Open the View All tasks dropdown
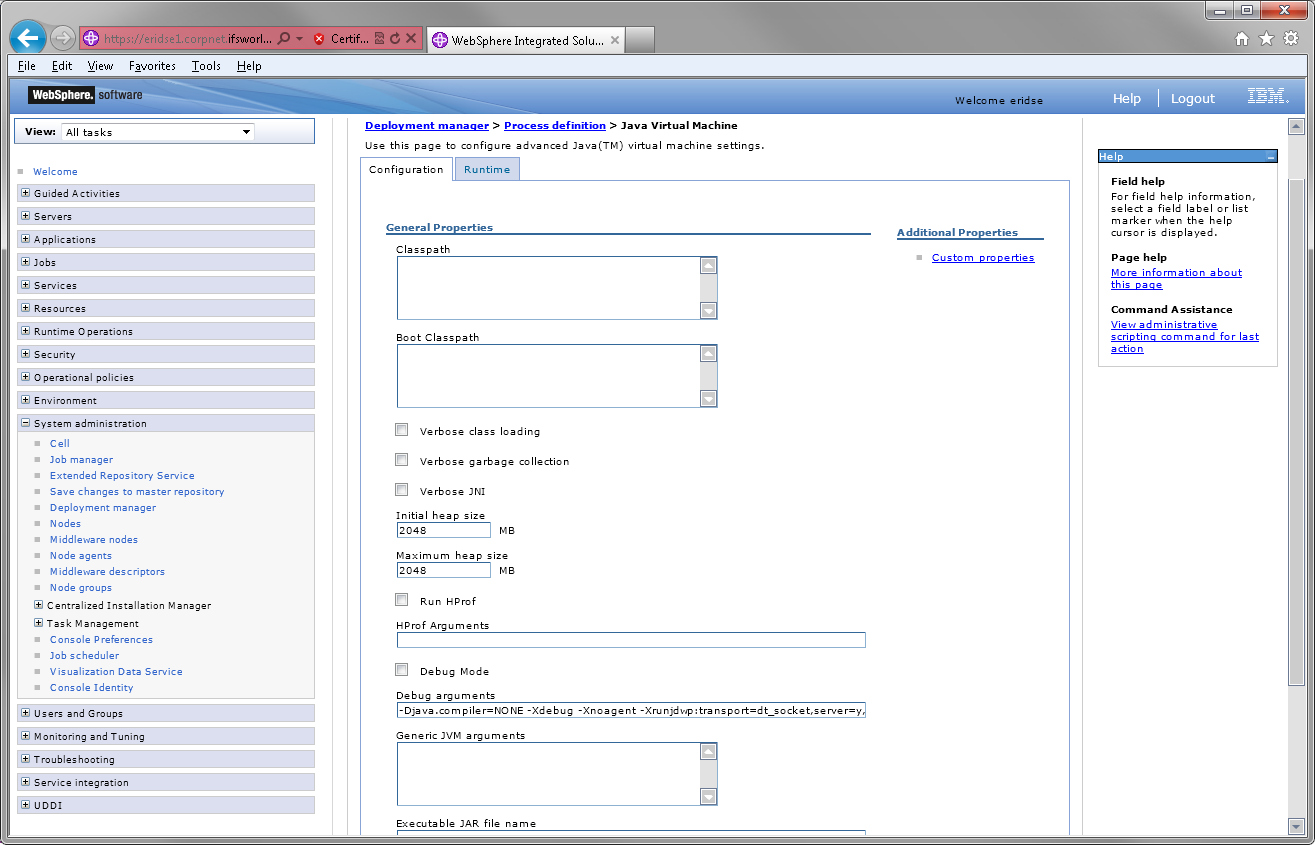 [x=158, y=132]
